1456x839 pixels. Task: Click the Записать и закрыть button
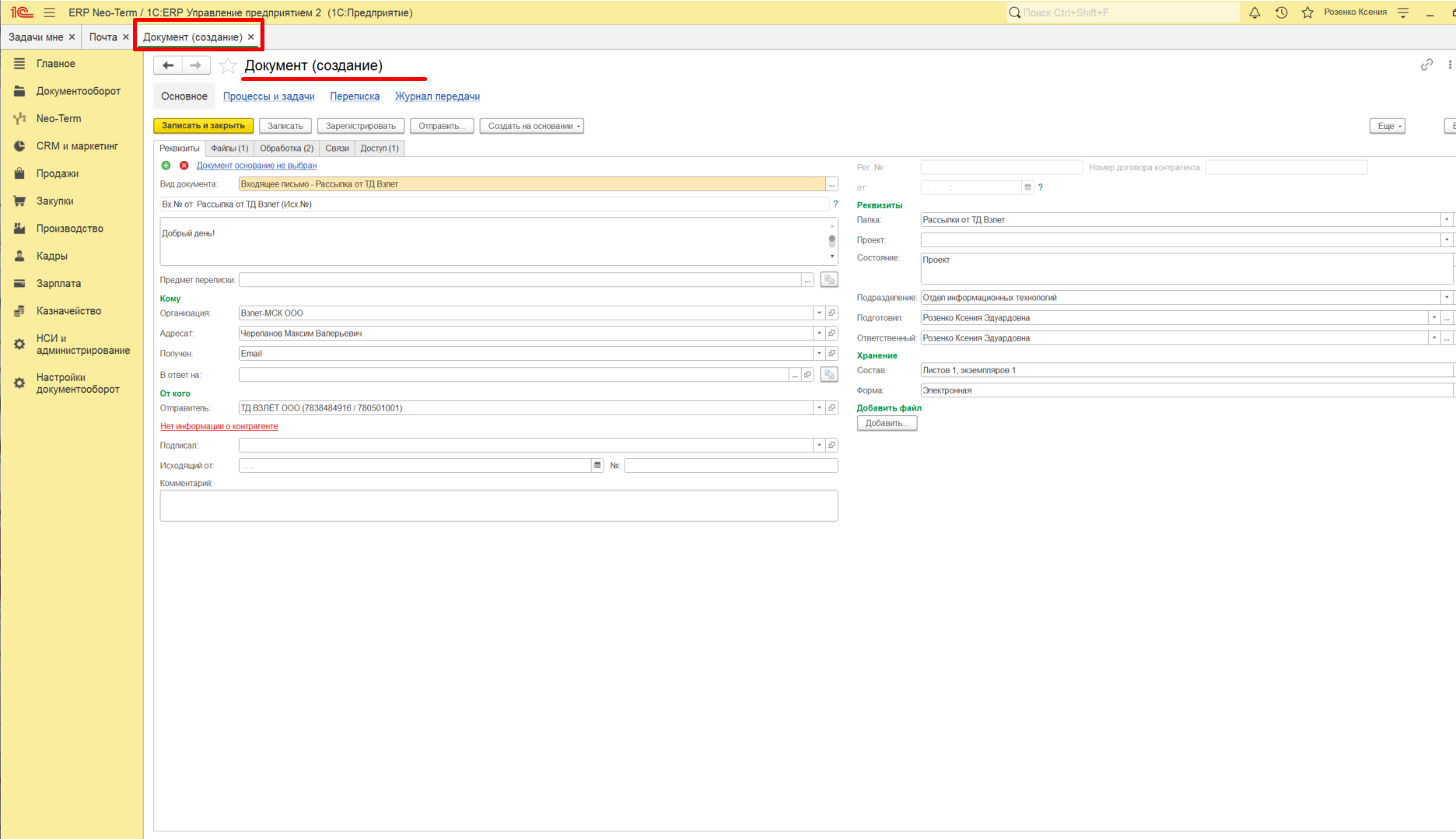pyautogui.click(x=203, y=126)
